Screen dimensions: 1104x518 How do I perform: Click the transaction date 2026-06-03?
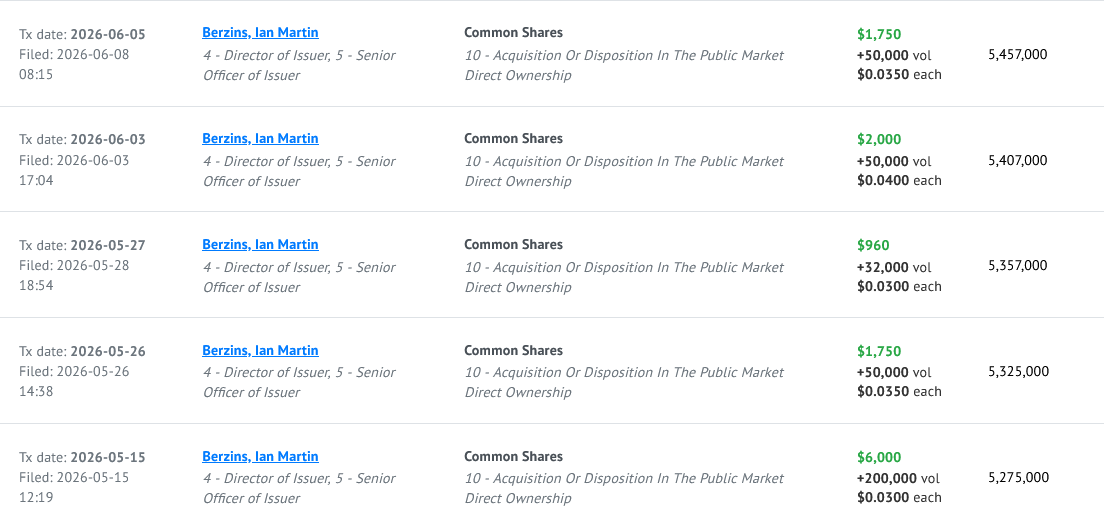click(x=108, y=139)
